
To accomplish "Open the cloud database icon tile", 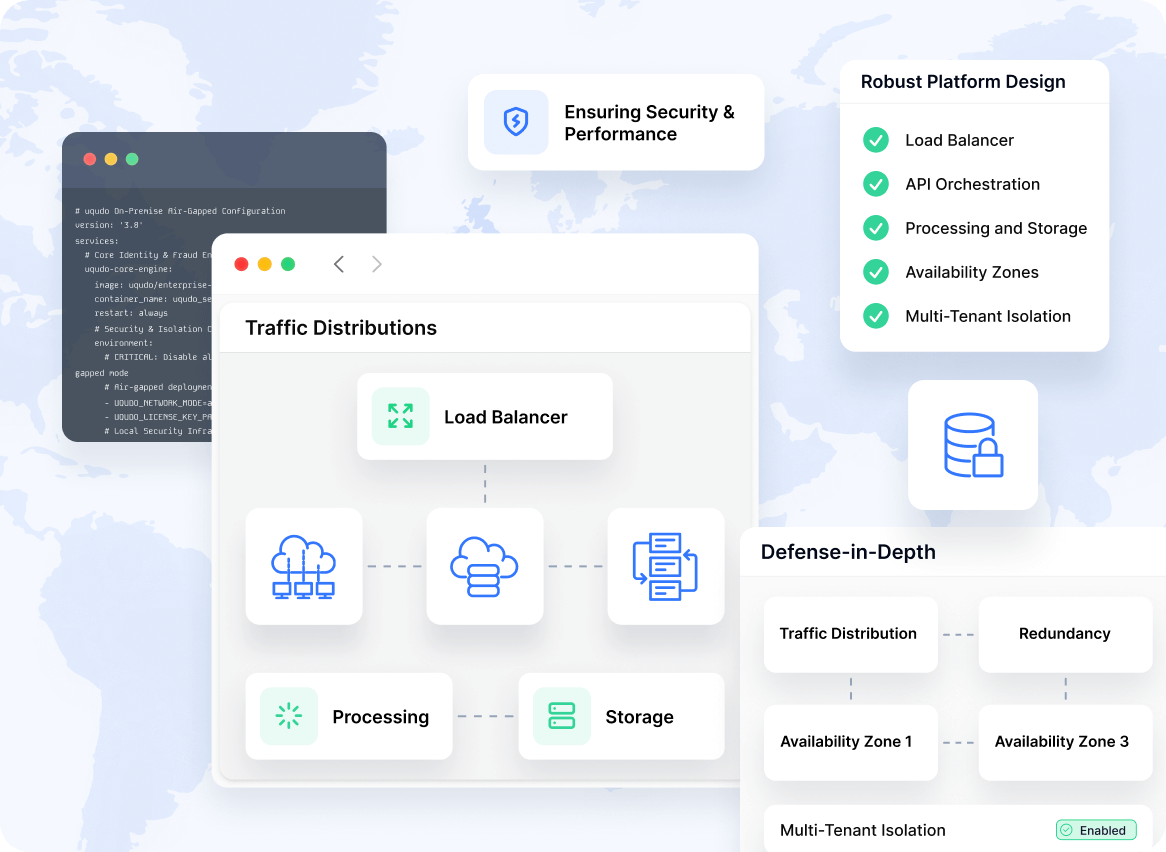I will pos(485,566).
